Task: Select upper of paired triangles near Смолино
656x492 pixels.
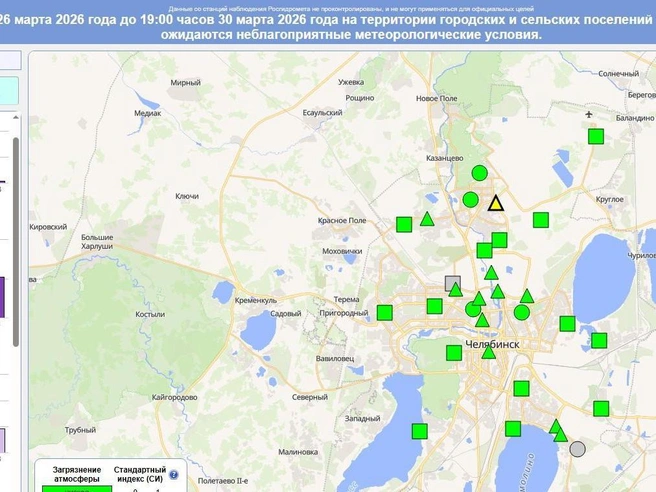Action: click(555, 426)
